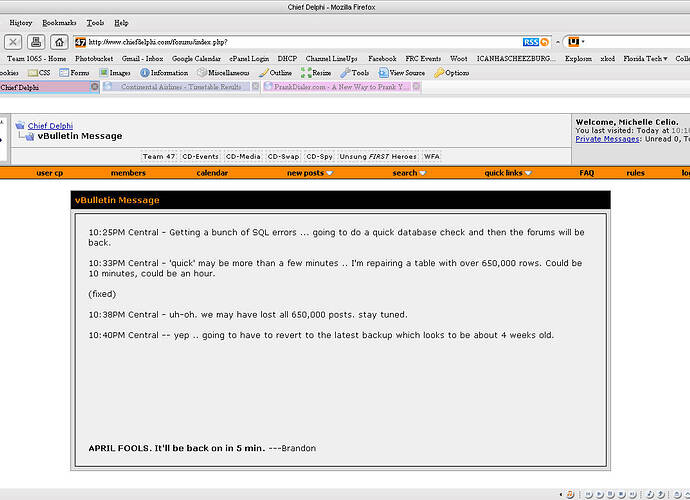This screenshot has height=500, width=690.
Task: Open the Options web developer menu
Action: point(451,73)
